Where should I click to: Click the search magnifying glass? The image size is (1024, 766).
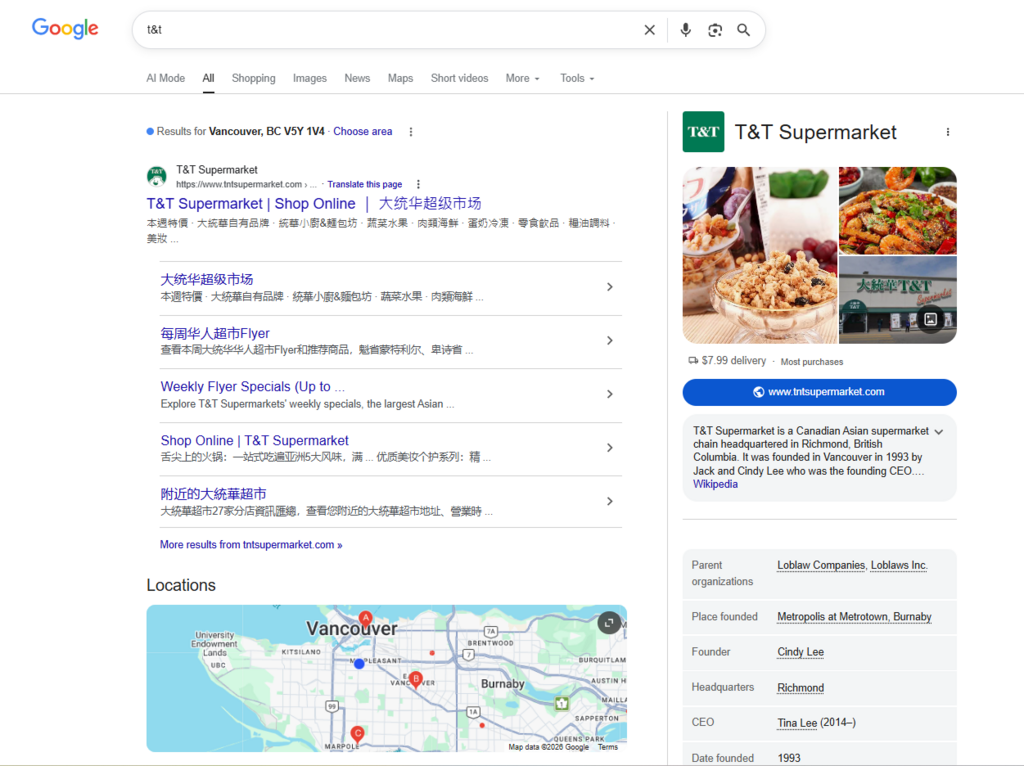tap(743, 30)
